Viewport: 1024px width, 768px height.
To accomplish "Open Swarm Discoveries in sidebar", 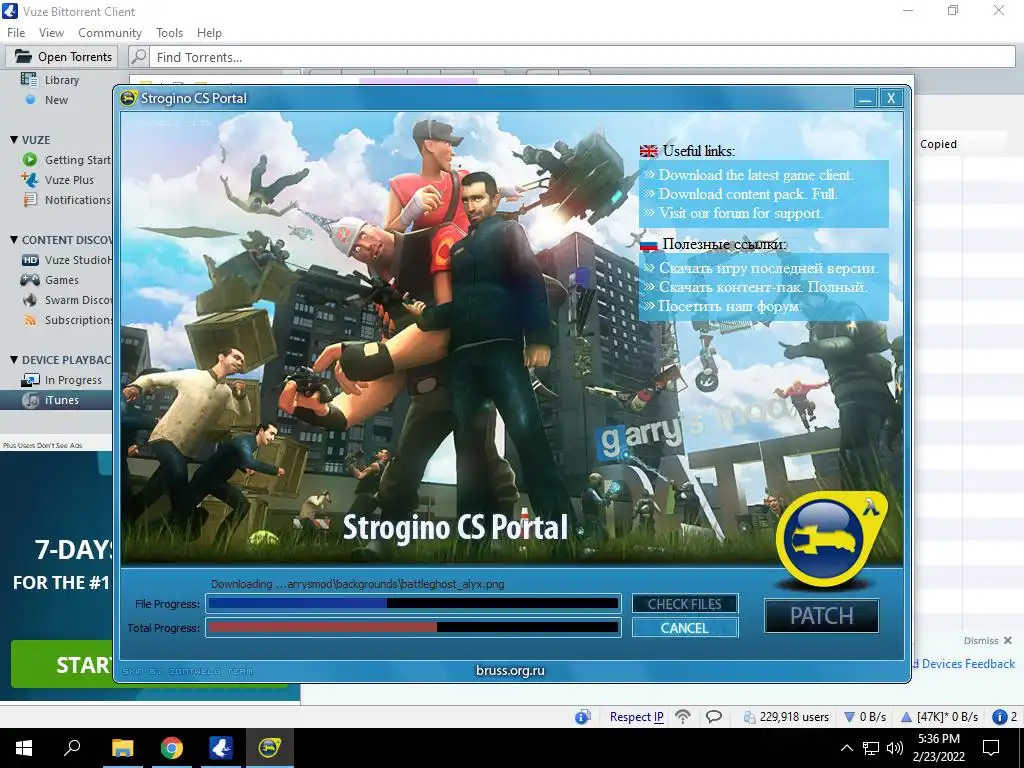I will [x=78, y=300].
